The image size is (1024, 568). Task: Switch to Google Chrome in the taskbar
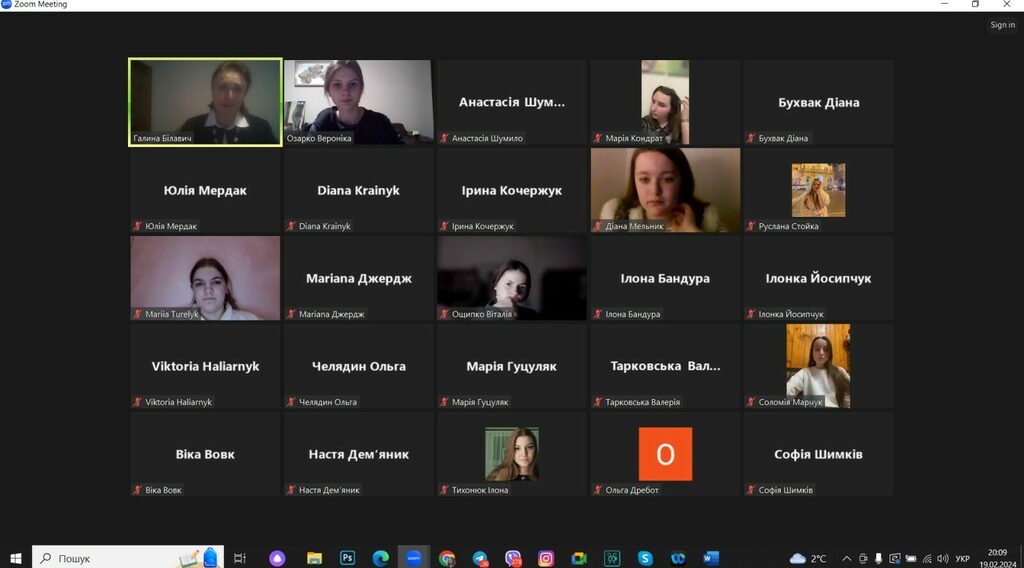point(447,558)
